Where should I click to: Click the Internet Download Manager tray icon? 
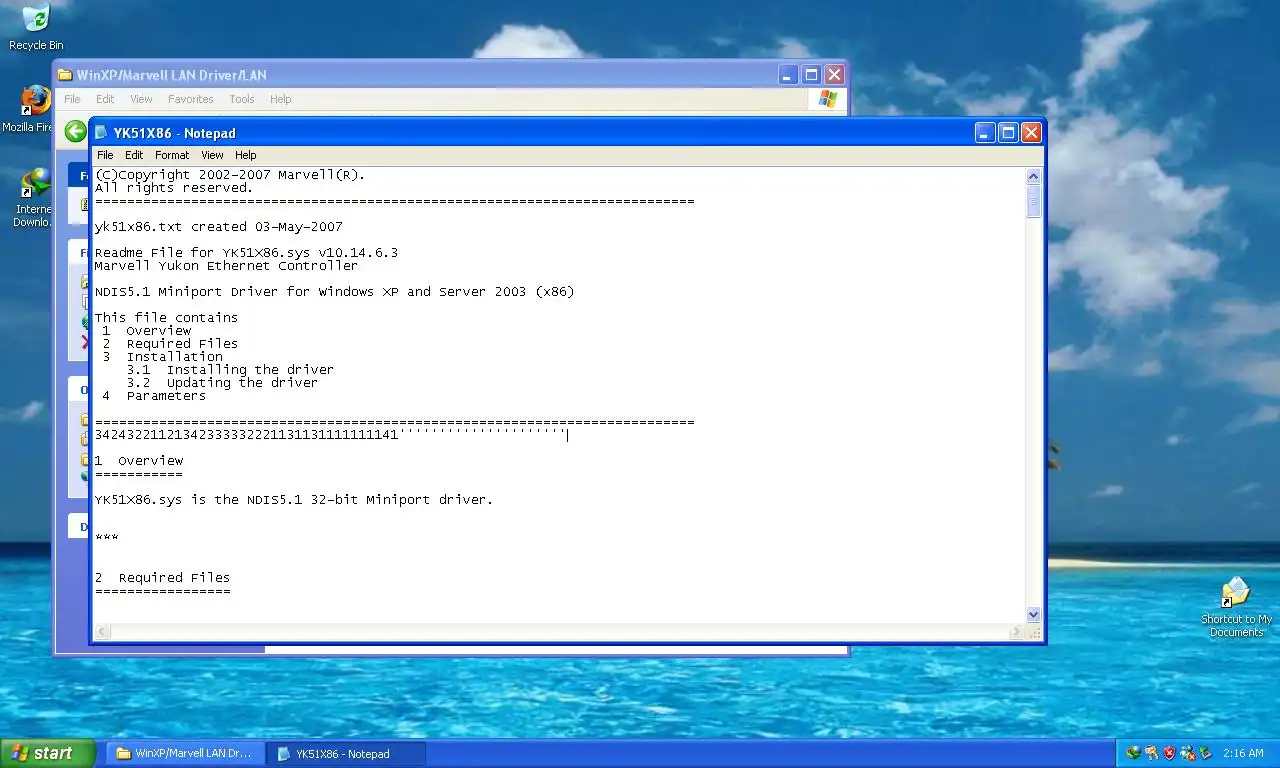click(1134, 753)
